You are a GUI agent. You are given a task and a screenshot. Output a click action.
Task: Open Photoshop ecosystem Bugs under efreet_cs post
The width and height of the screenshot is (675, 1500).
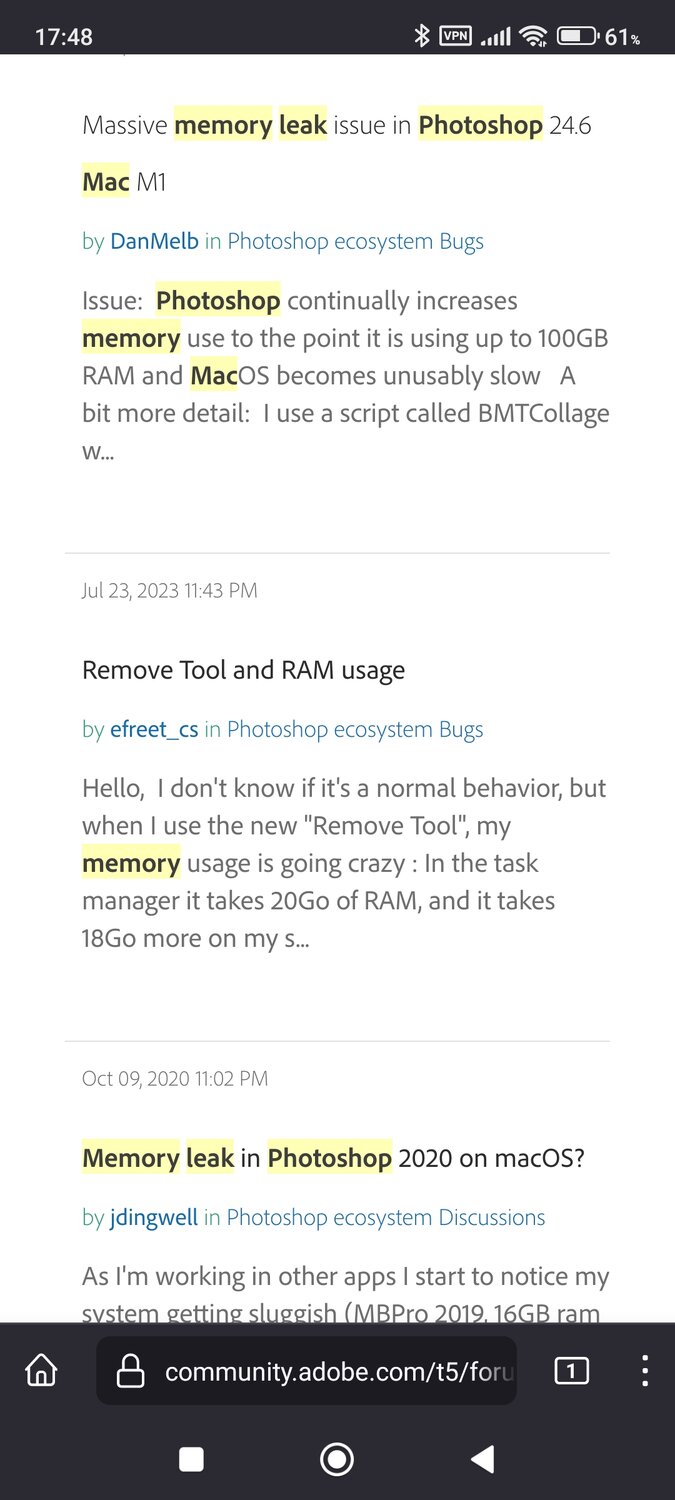click(355, 730)
